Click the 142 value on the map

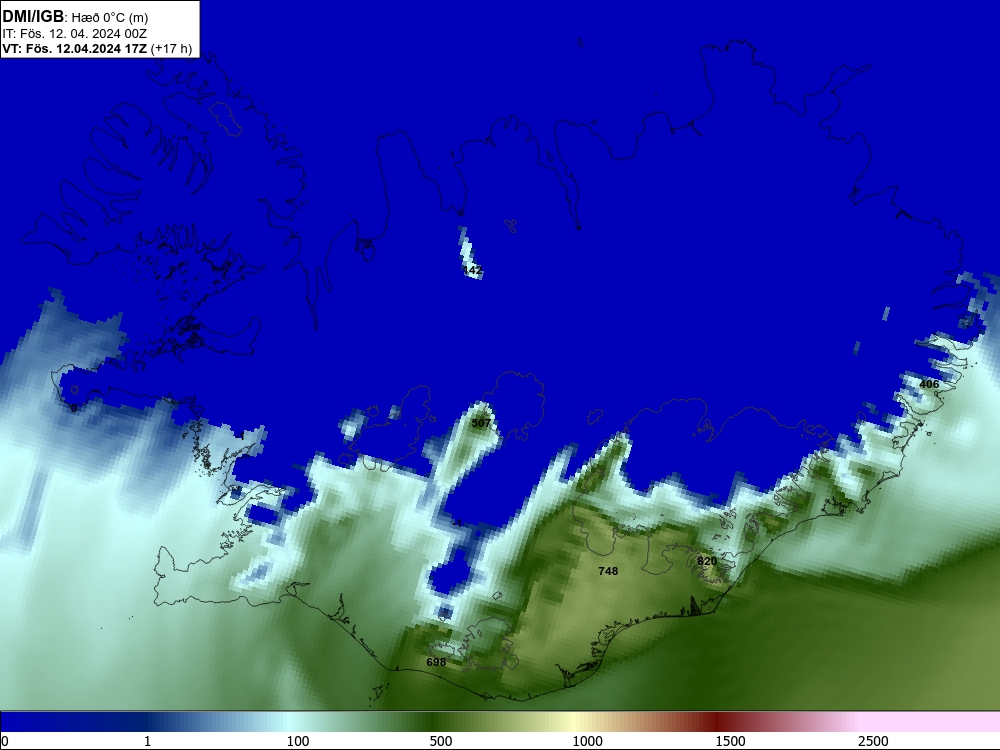pyautogui.click(x=473, y=270)
